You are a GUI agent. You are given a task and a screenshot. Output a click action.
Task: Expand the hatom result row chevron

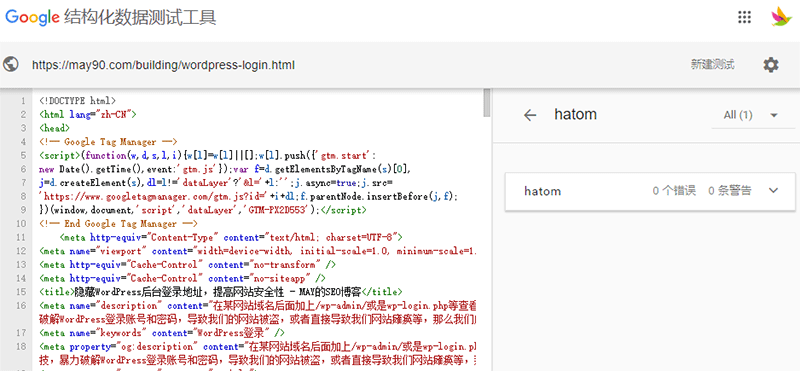773,191
